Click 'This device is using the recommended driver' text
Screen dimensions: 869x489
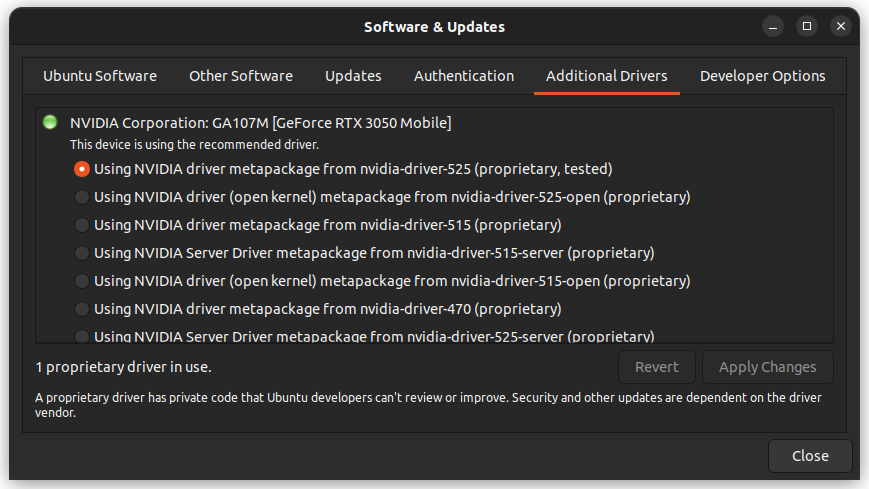pos(194,145)
